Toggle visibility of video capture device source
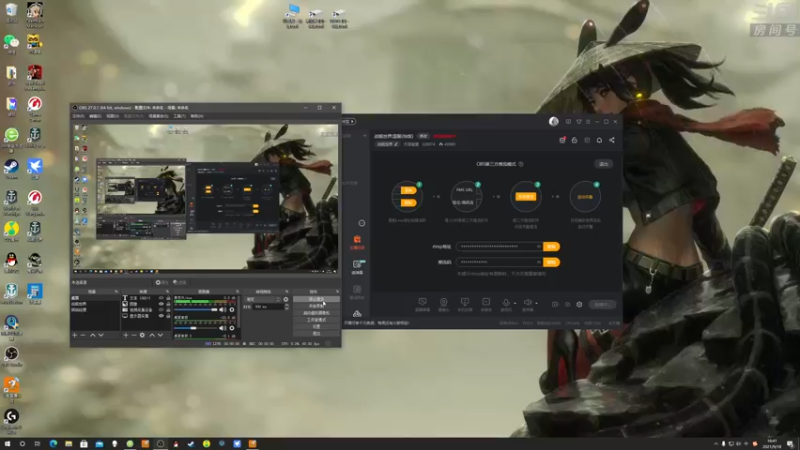The height and width of the screenshot is (450, 800). (161, 310)
